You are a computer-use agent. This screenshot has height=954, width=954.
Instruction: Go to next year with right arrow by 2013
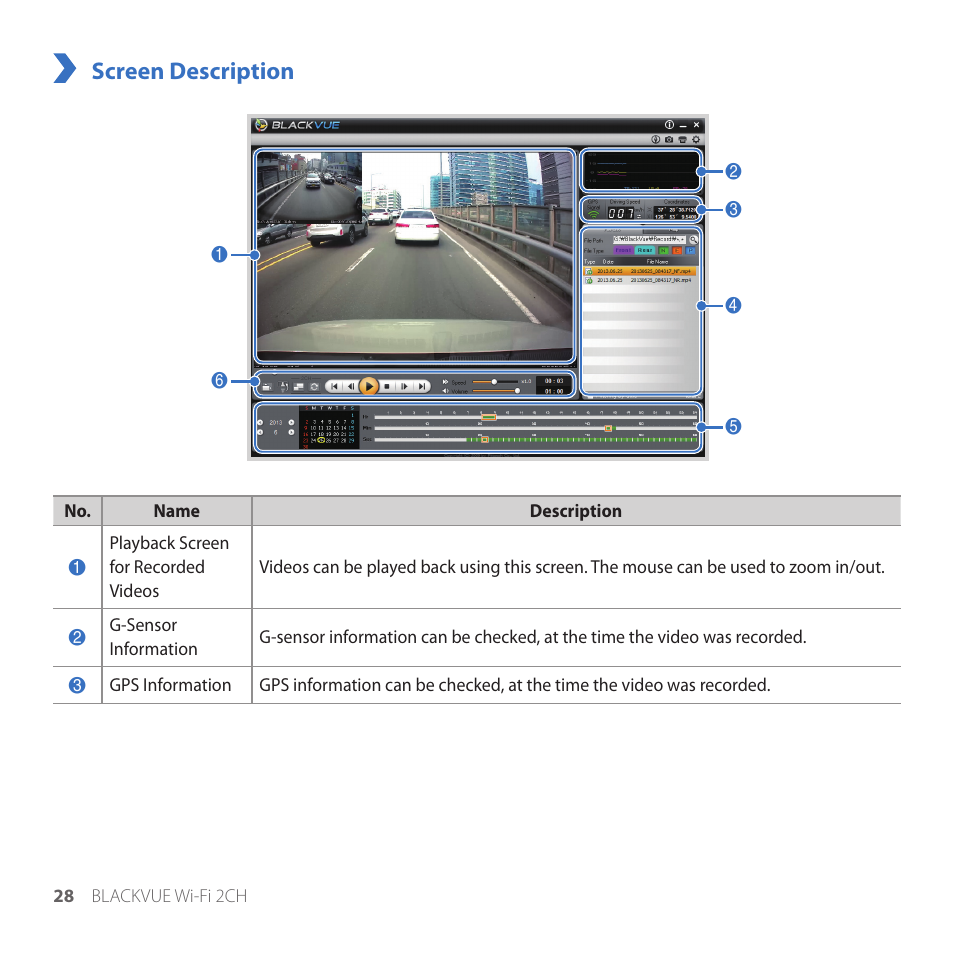click(291, 422)
